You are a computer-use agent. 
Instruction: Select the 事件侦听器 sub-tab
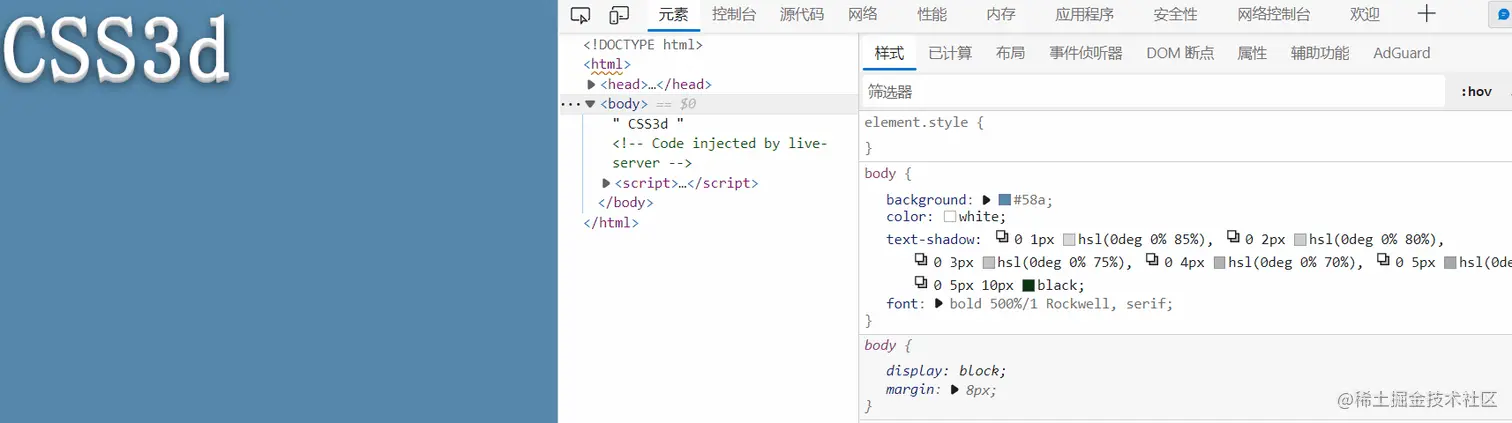[1086, 53]
